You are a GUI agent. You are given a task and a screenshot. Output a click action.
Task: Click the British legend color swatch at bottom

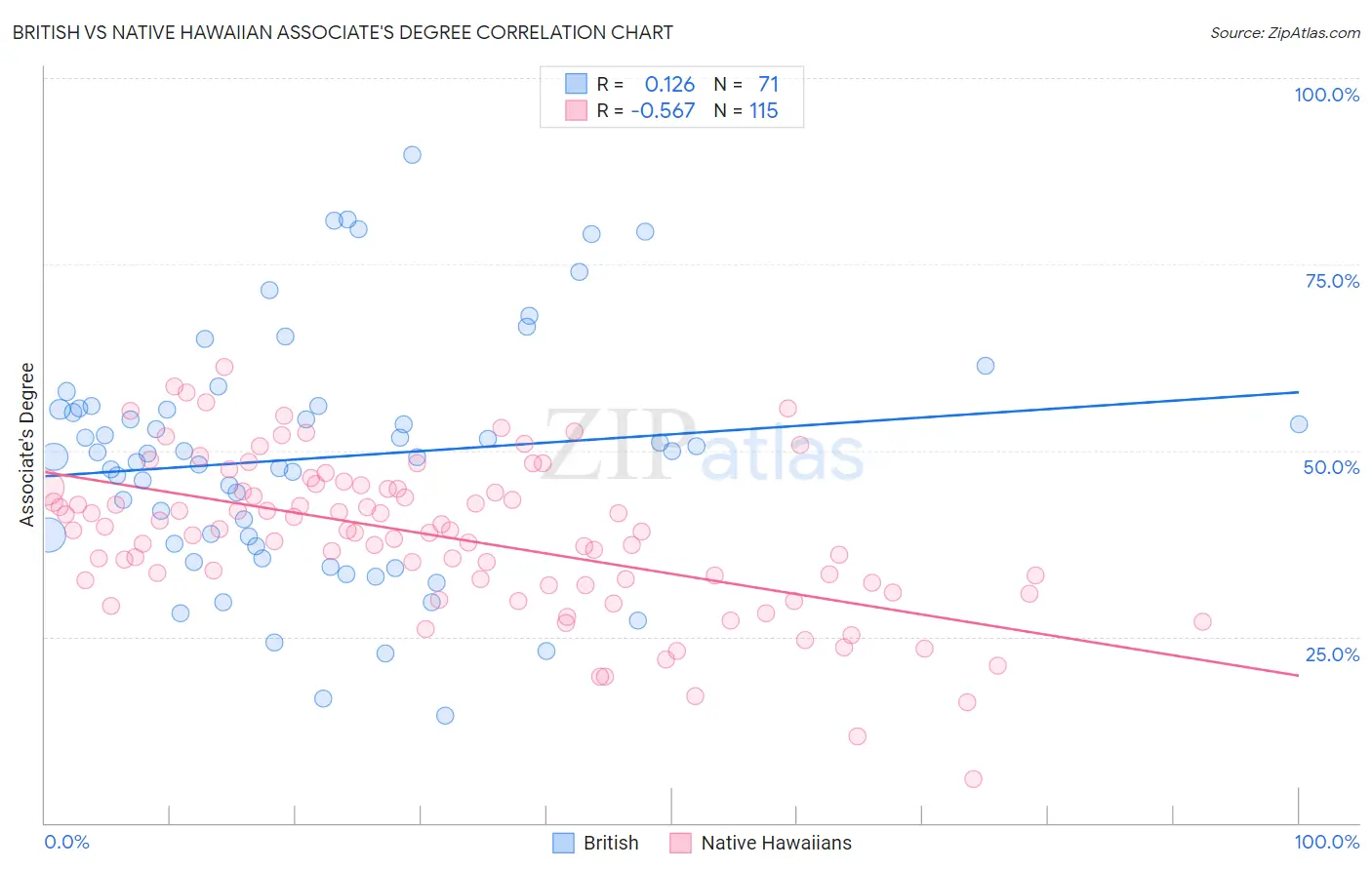point(563,843)
